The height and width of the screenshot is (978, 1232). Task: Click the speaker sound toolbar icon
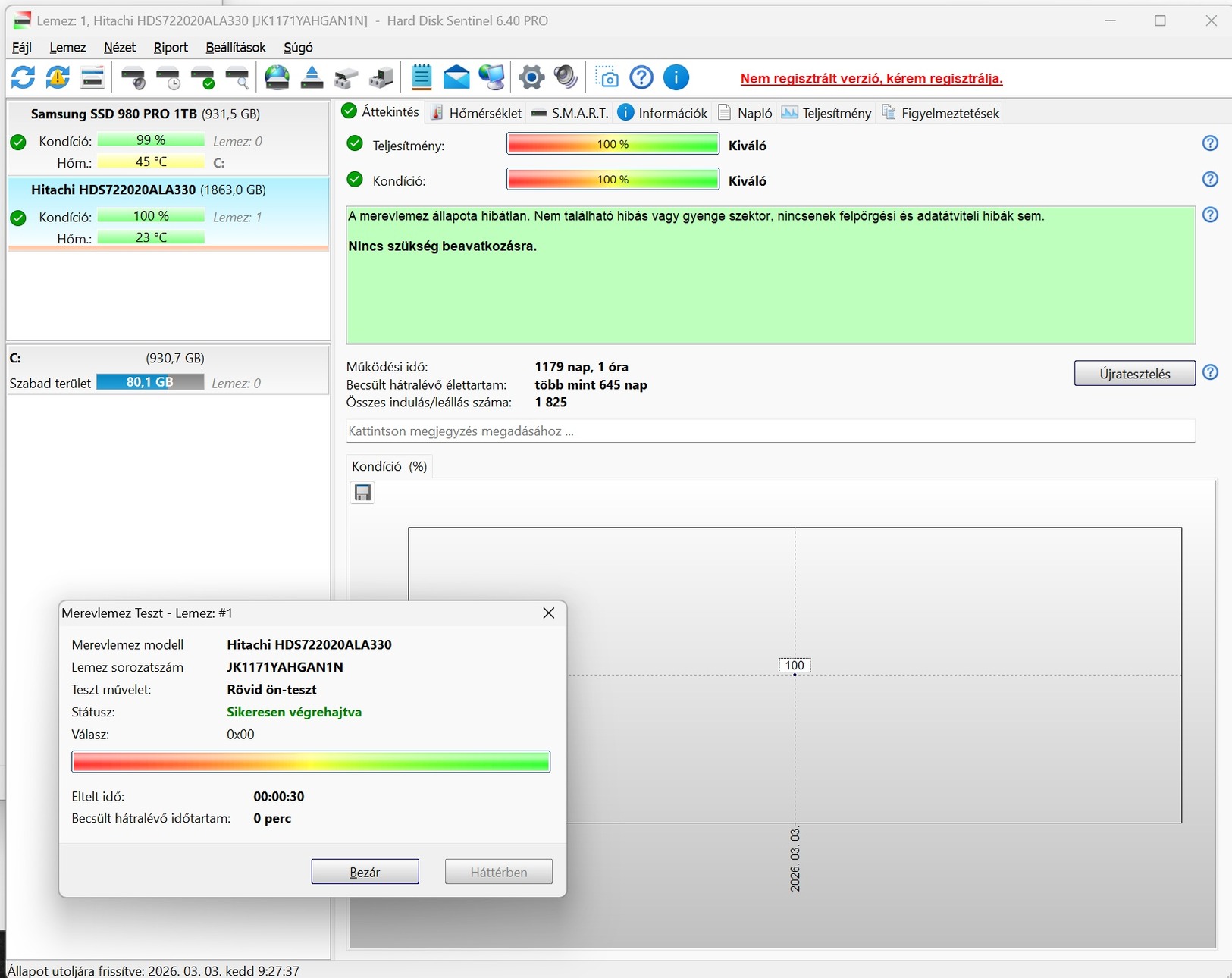566,77
